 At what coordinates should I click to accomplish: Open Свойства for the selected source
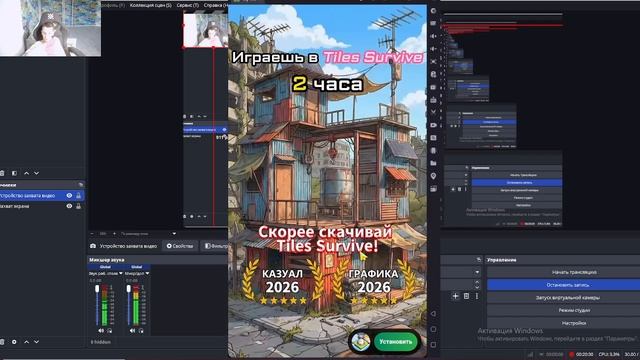click(x=180, y=246)
